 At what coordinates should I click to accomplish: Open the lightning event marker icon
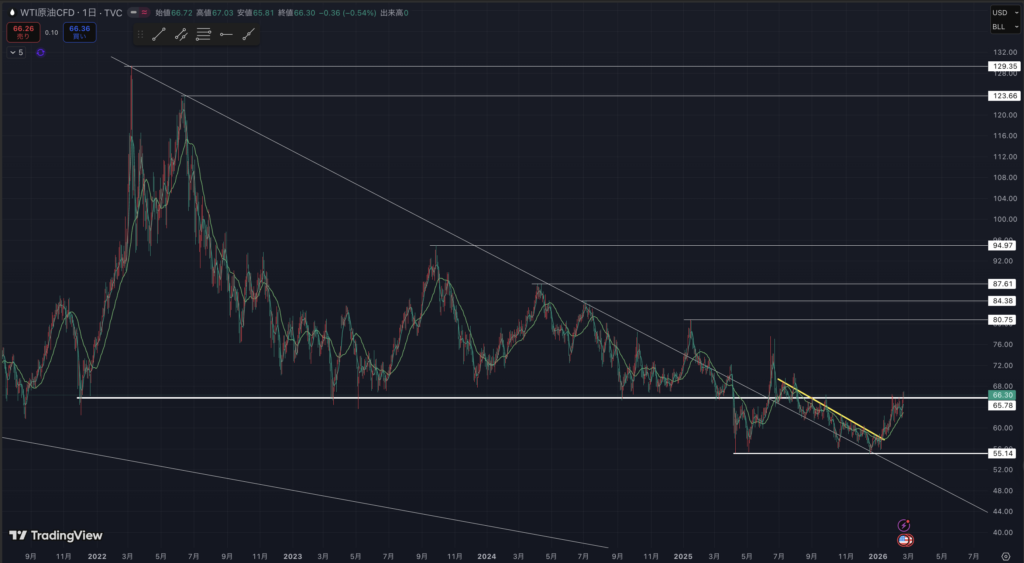903,525
